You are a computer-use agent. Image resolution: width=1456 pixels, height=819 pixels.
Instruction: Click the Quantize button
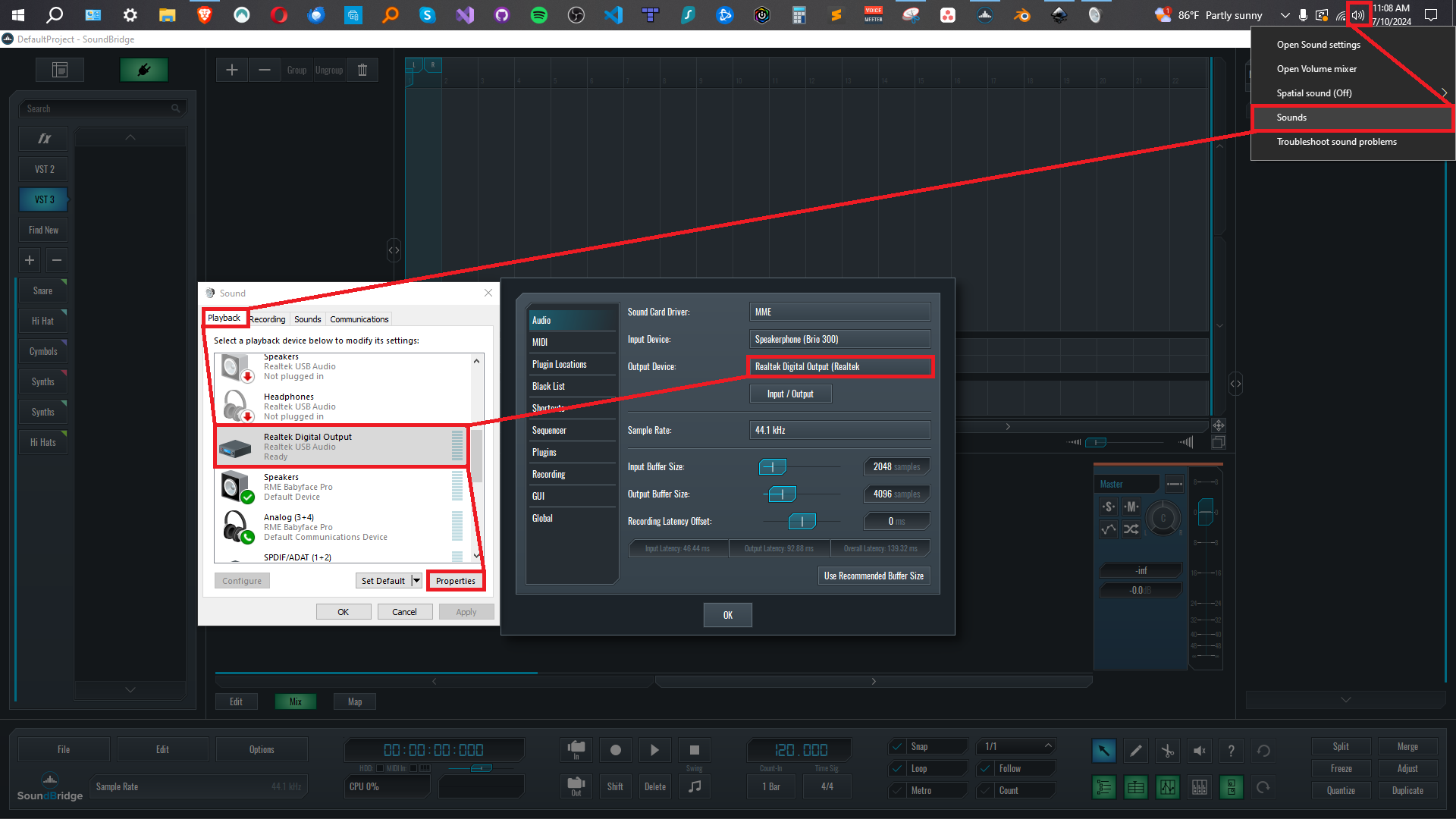(1341, 790)
